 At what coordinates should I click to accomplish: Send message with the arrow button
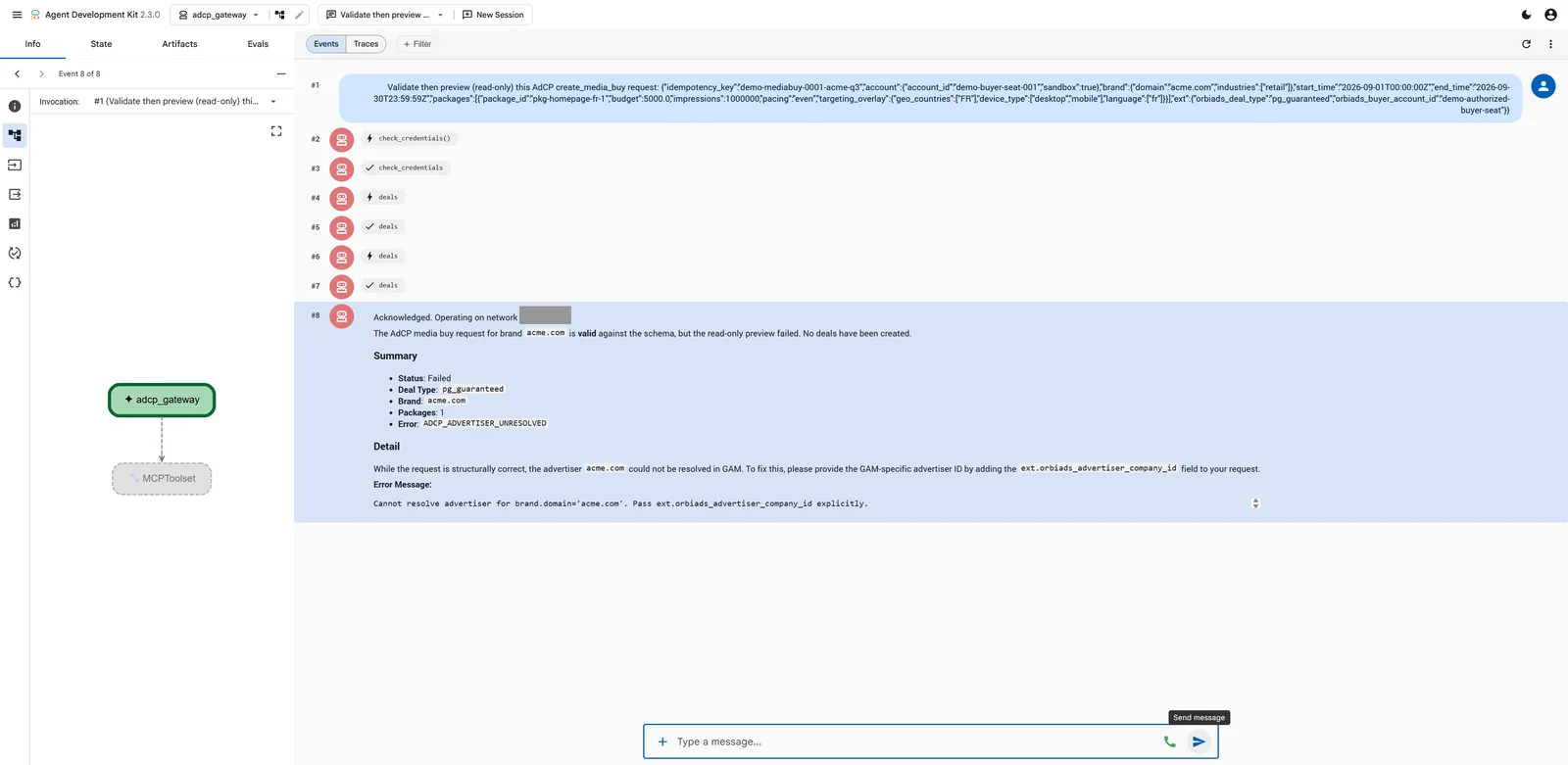tap(1199, 741)
